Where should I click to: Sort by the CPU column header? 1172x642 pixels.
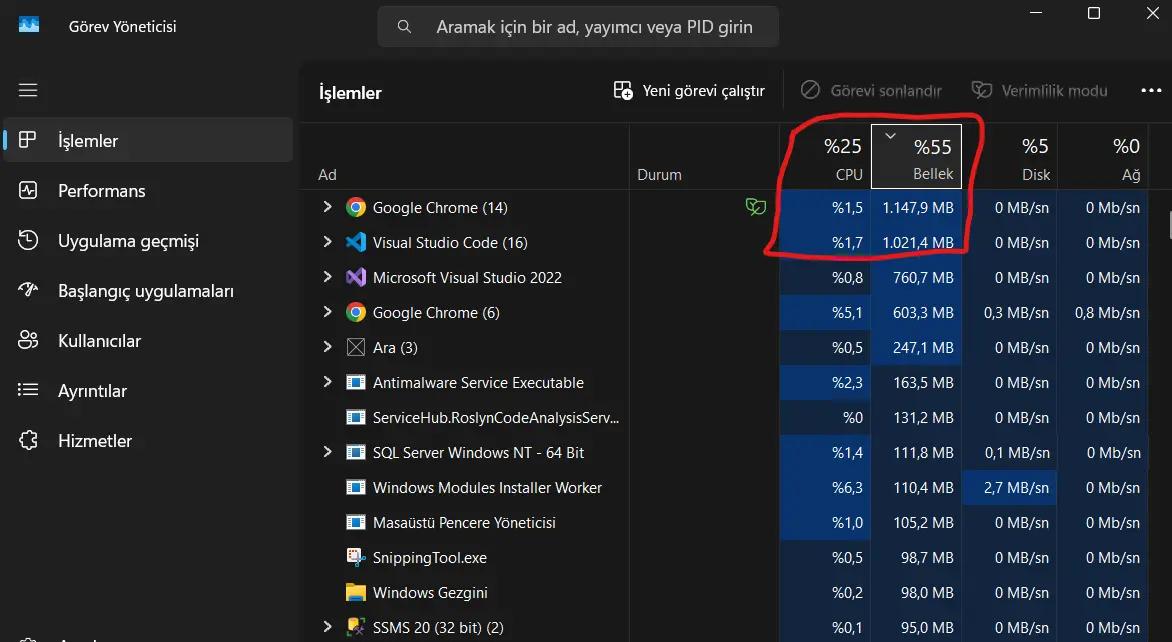coord(825,157)
